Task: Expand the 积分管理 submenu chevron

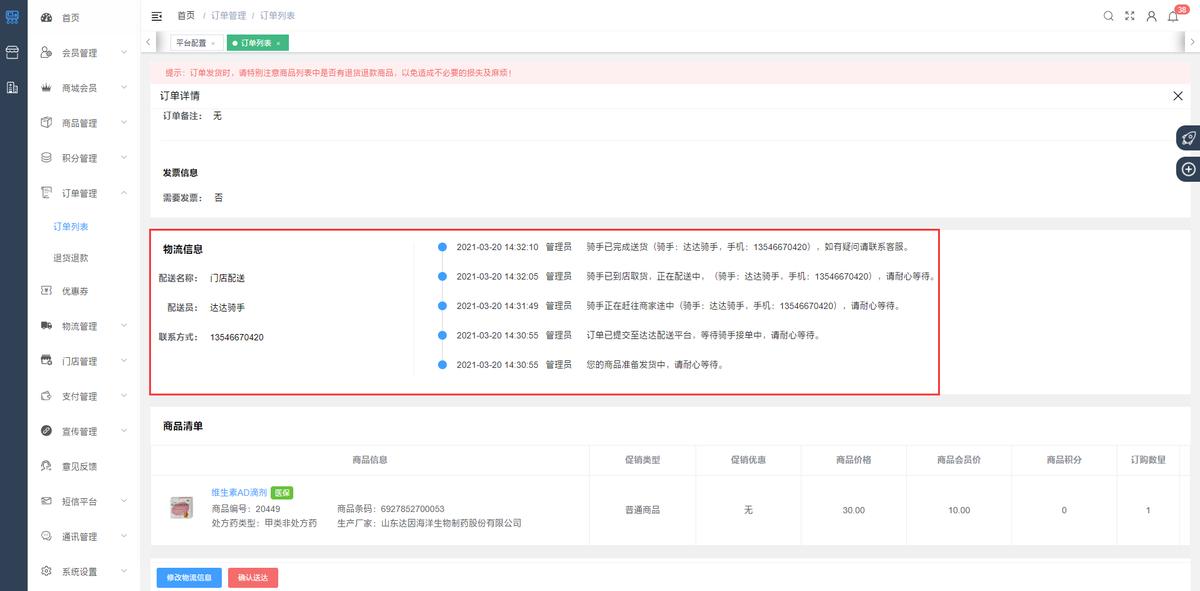Action: click(x=124, y=157)
